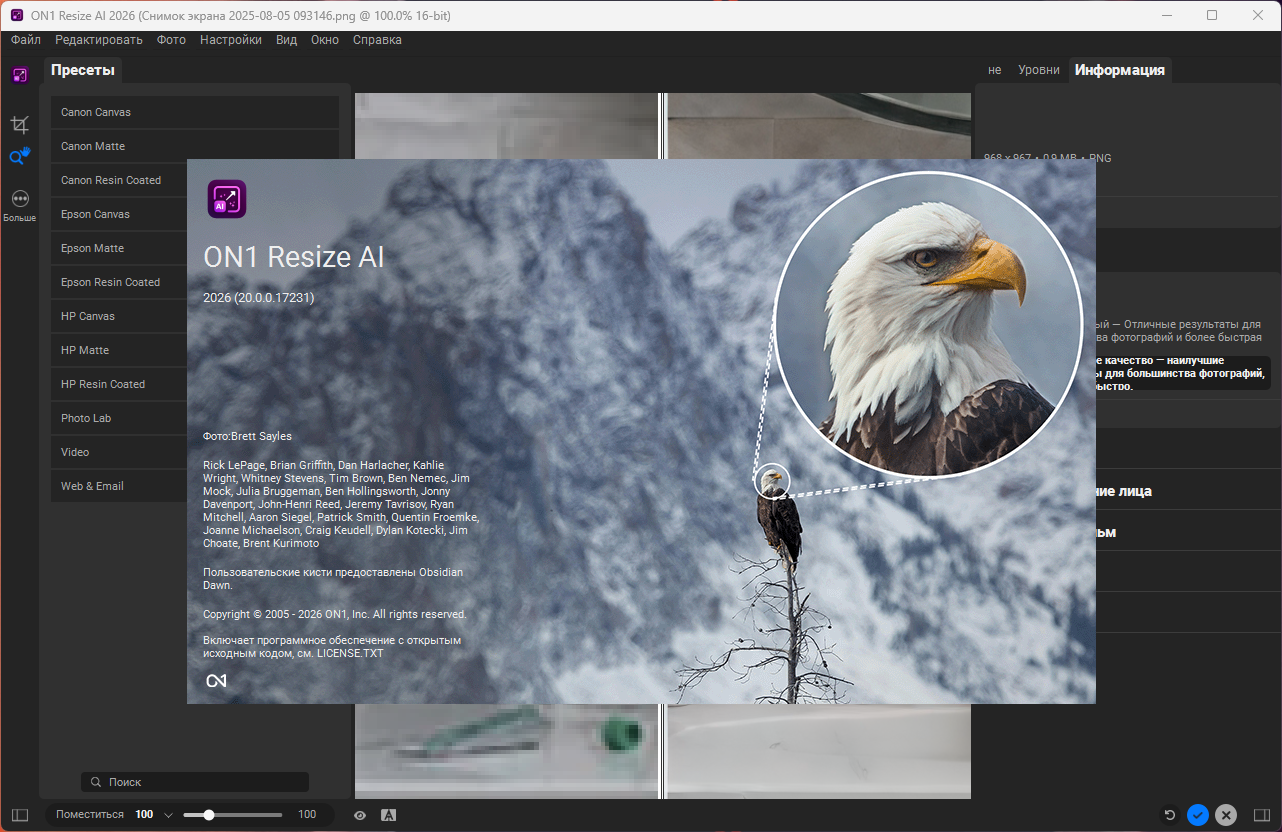Screen dimensions: 1282x832
Task: Open the Поместиться zoom dropdown arrow
Action: 168,815
